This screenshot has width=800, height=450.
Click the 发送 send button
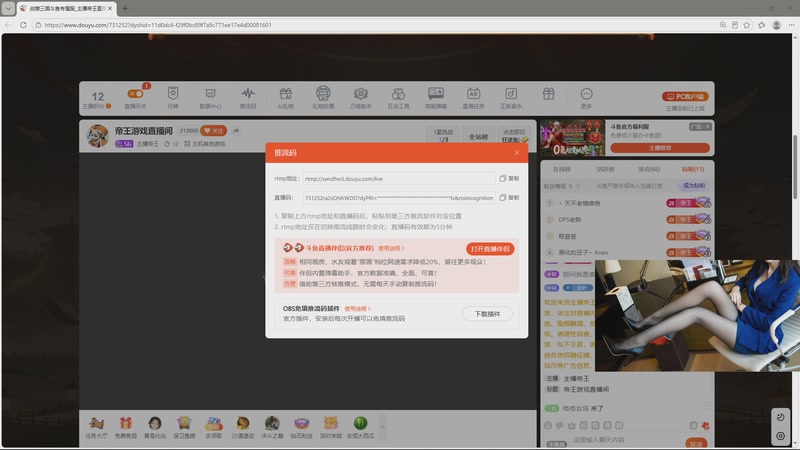(696, 443)
